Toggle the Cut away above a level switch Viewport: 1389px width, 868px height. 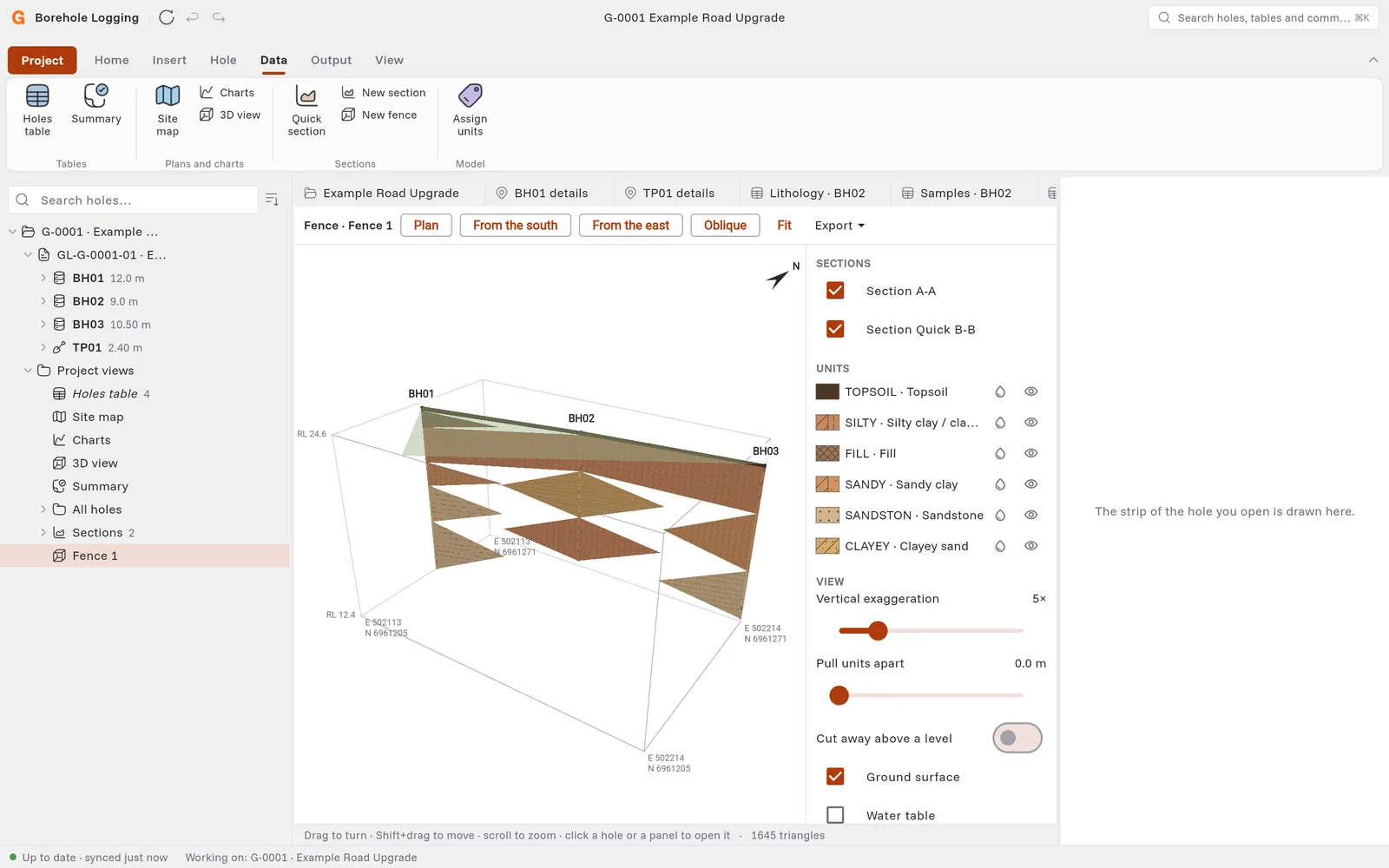(x=1017, y=738)
